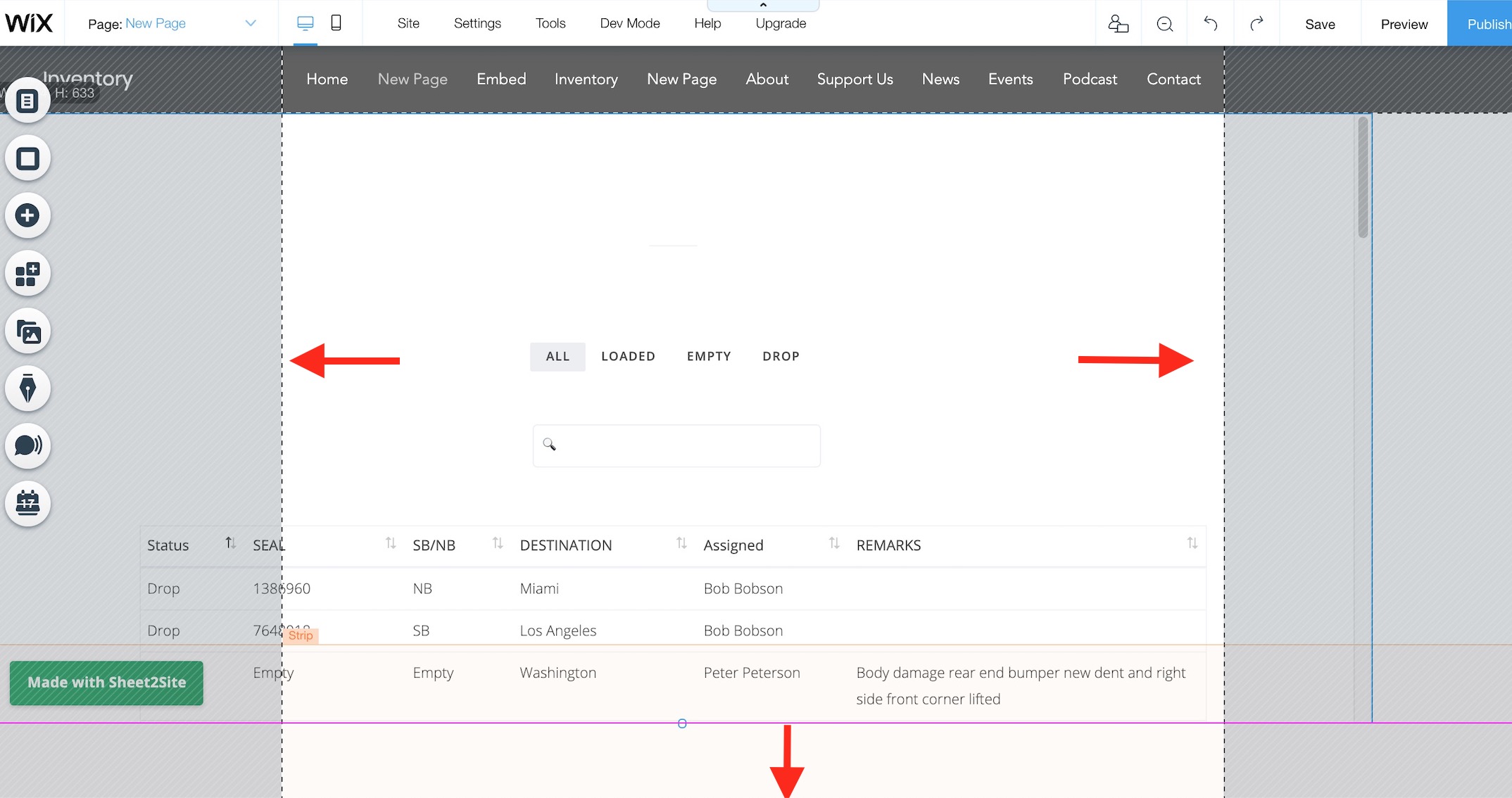The height and width of the screenshot is (798, 1512).
Task: Switch to desktop editor view
Action: [x=305, y=23]
